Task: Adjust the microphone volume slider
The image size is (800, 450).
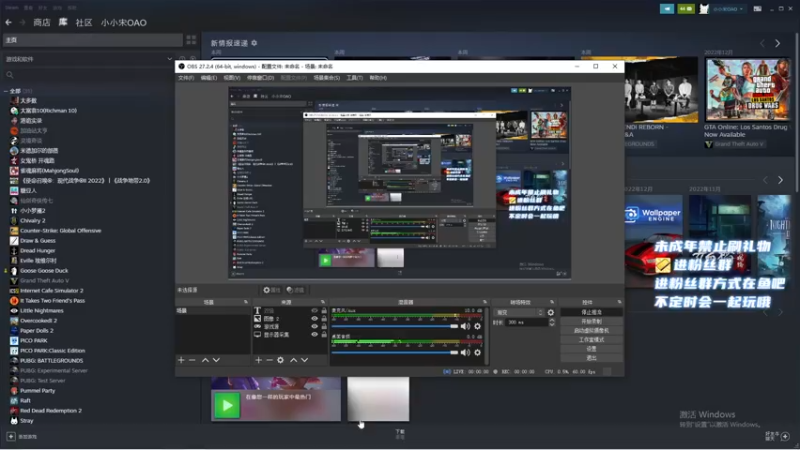Action: click(395, 326)
